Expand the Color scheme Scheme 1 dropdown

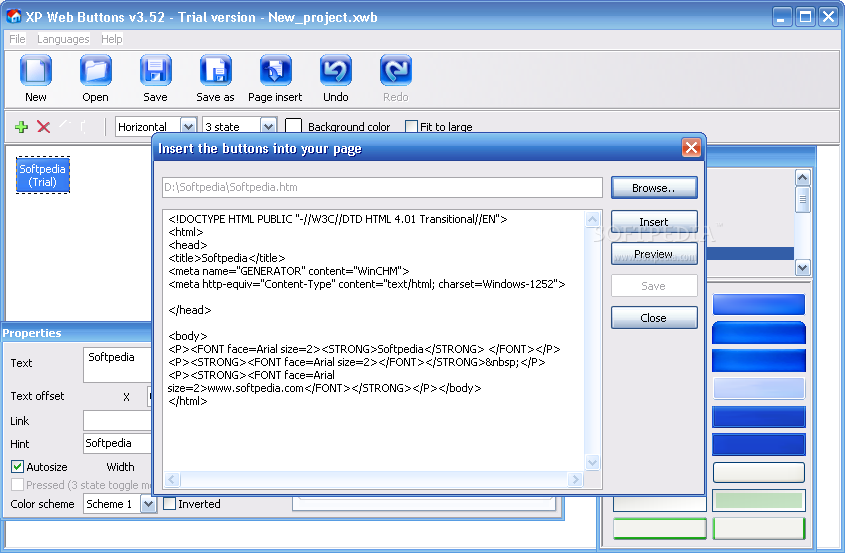pyautogui.click(x=148, y=504)
